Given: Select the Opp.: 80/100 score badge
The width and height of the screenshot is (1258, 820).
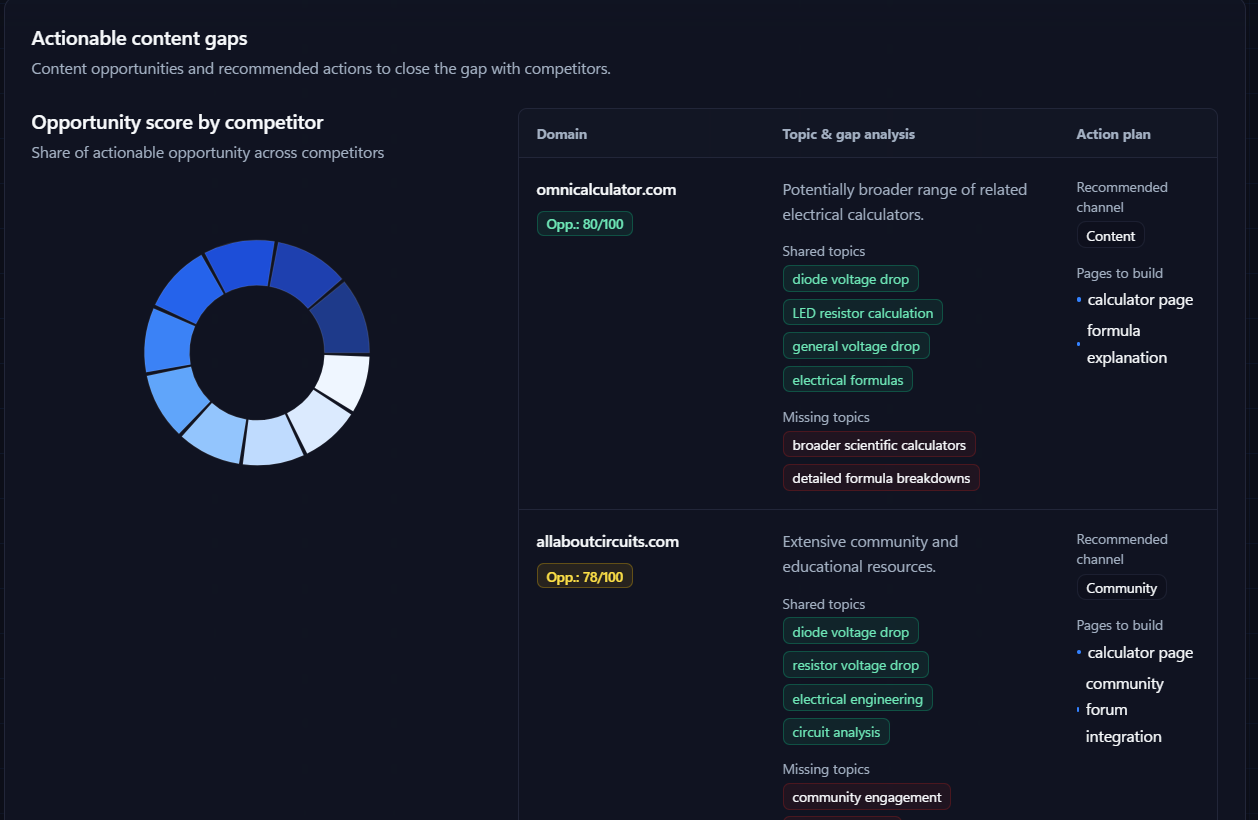Looking at the screenshot, I should [x=585, y=224].
